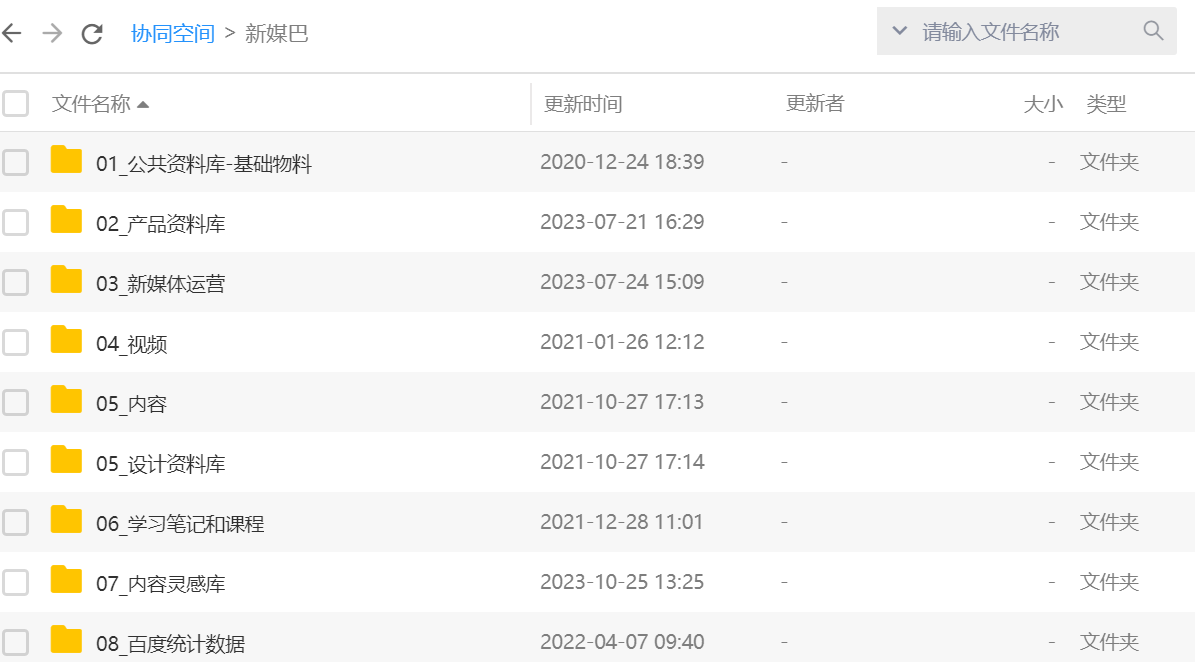Click the search magnifier icon
The width and height of the screenshot is (1195, 662).
(1153, 31)
